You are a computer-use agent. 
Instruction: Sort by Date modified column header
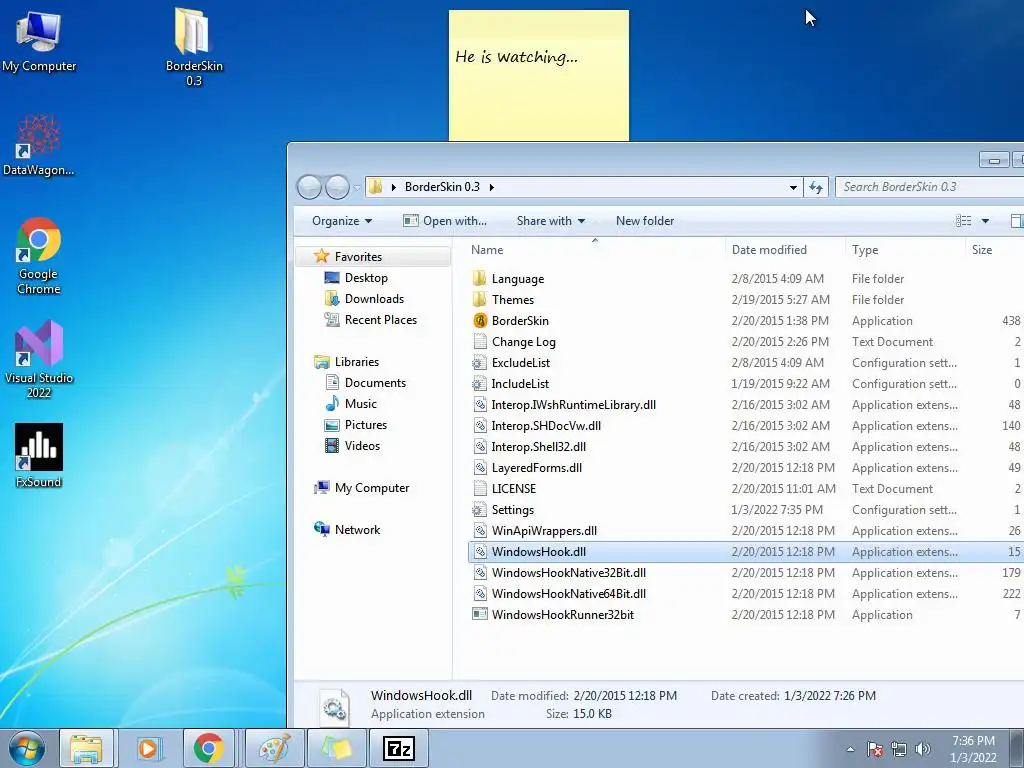pos(769,249)
